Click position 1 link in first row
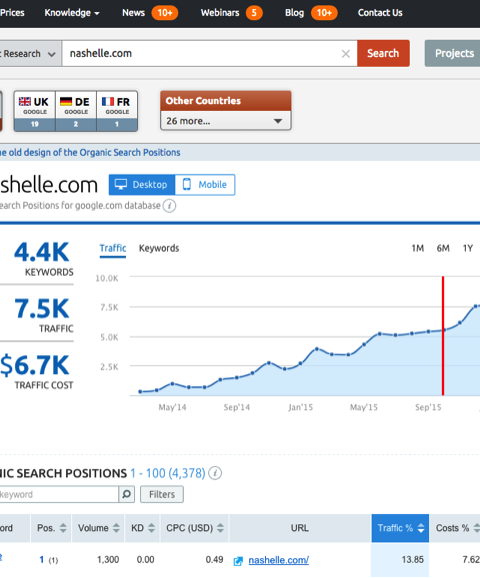The width and height of the screenshot is (480, 578). pos(42,560)
